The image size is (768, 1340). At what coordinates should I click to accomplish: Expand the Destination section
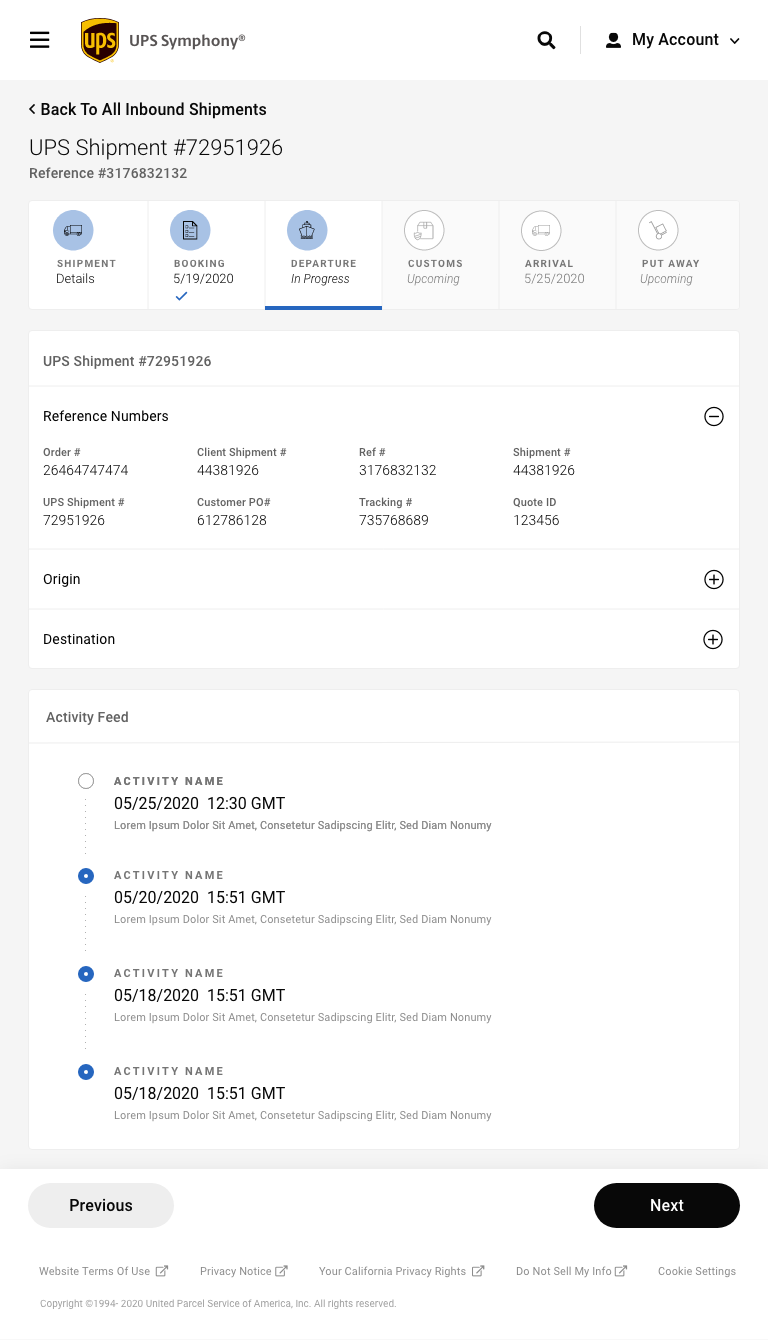pos(713,639)
